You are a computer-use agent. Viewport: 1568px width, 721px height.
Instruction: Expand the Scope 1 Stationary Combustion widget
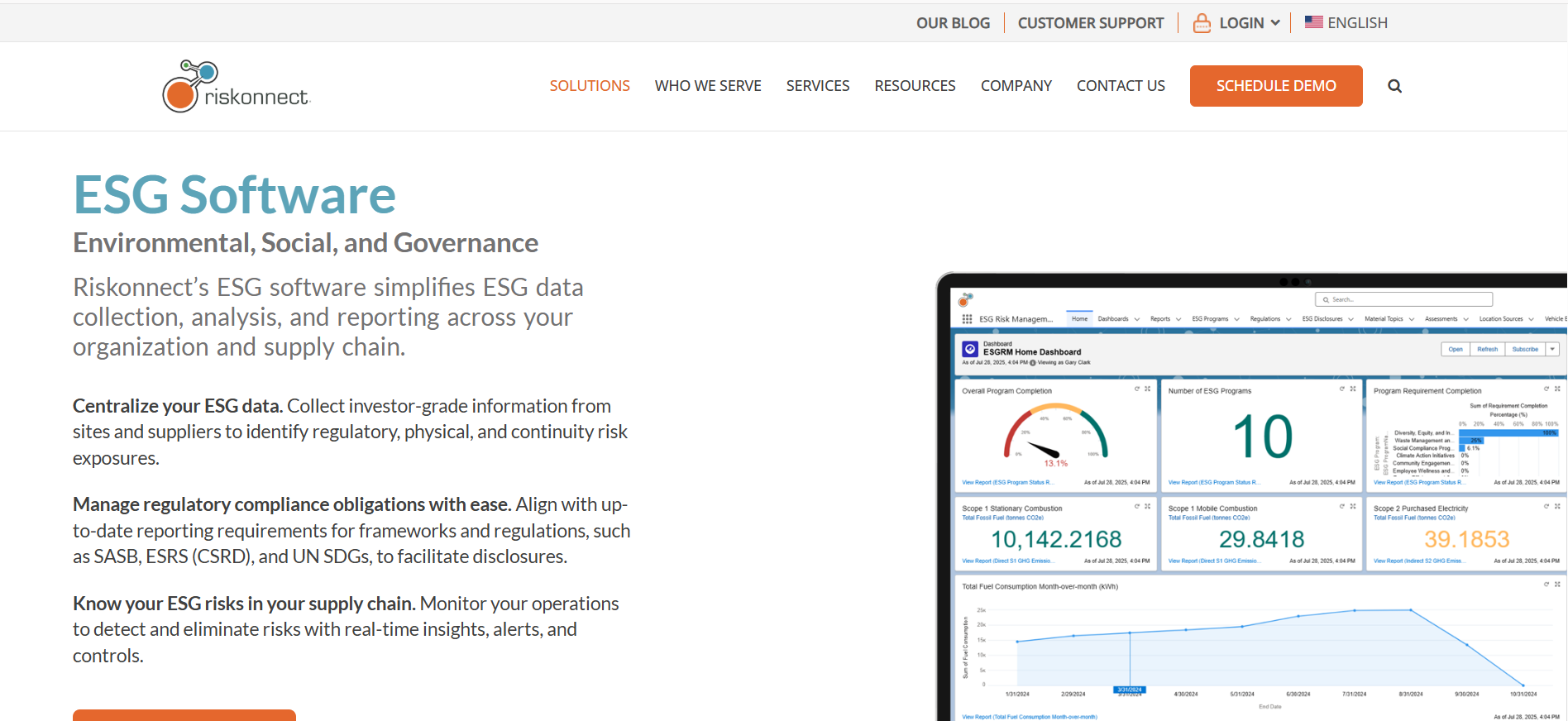click(1147, 506)
